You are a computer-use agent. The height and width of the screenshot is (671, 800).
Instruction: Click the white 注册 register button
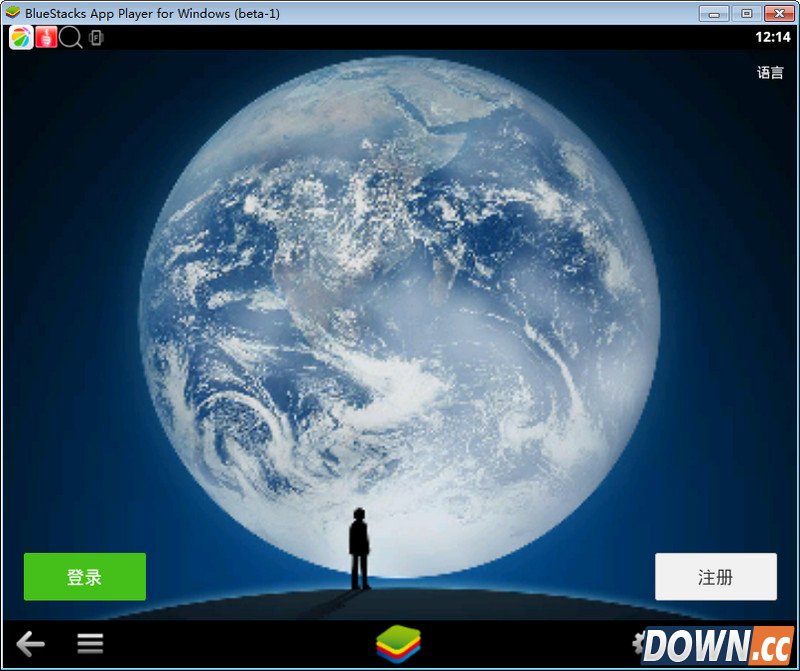(x=715, y=577)
